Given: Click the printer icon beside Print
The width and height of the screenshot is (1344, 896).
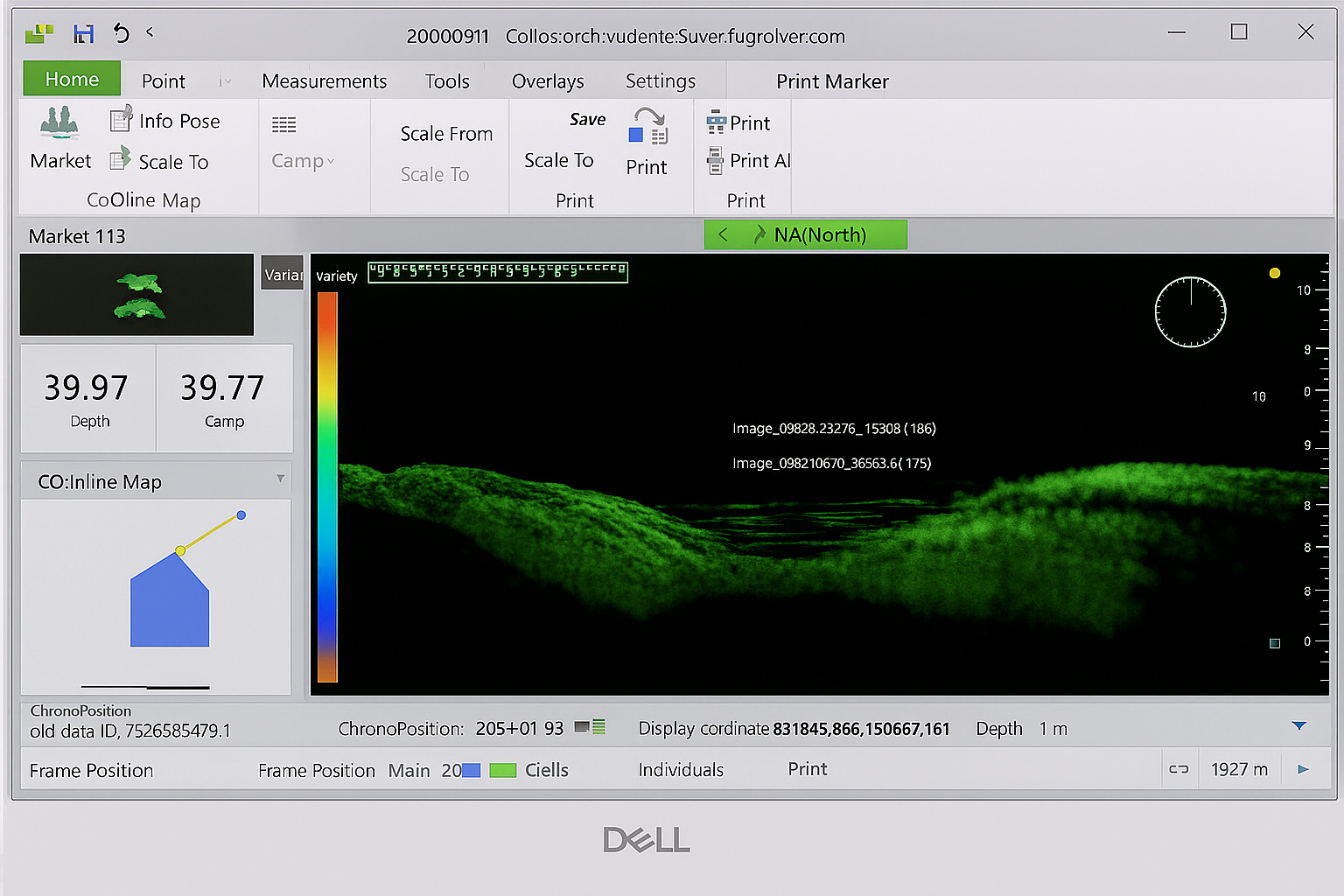Looking at the screenshot, I should (716, 122).
